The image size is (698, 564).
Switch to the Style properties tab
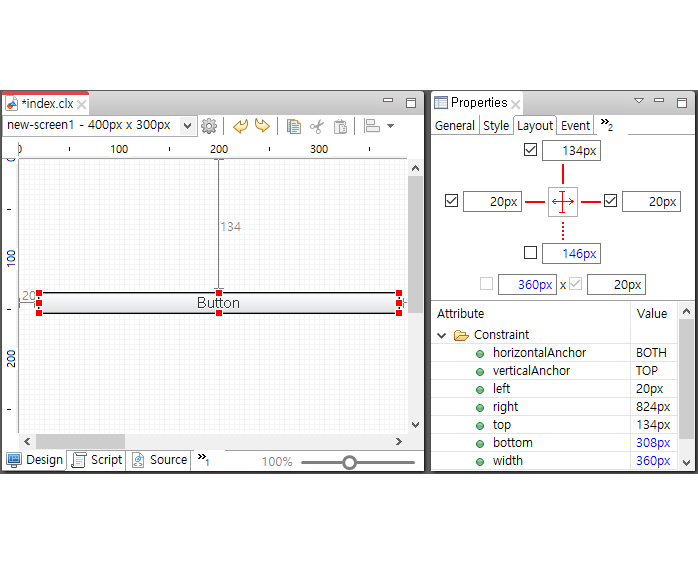[x=496, y=126]
